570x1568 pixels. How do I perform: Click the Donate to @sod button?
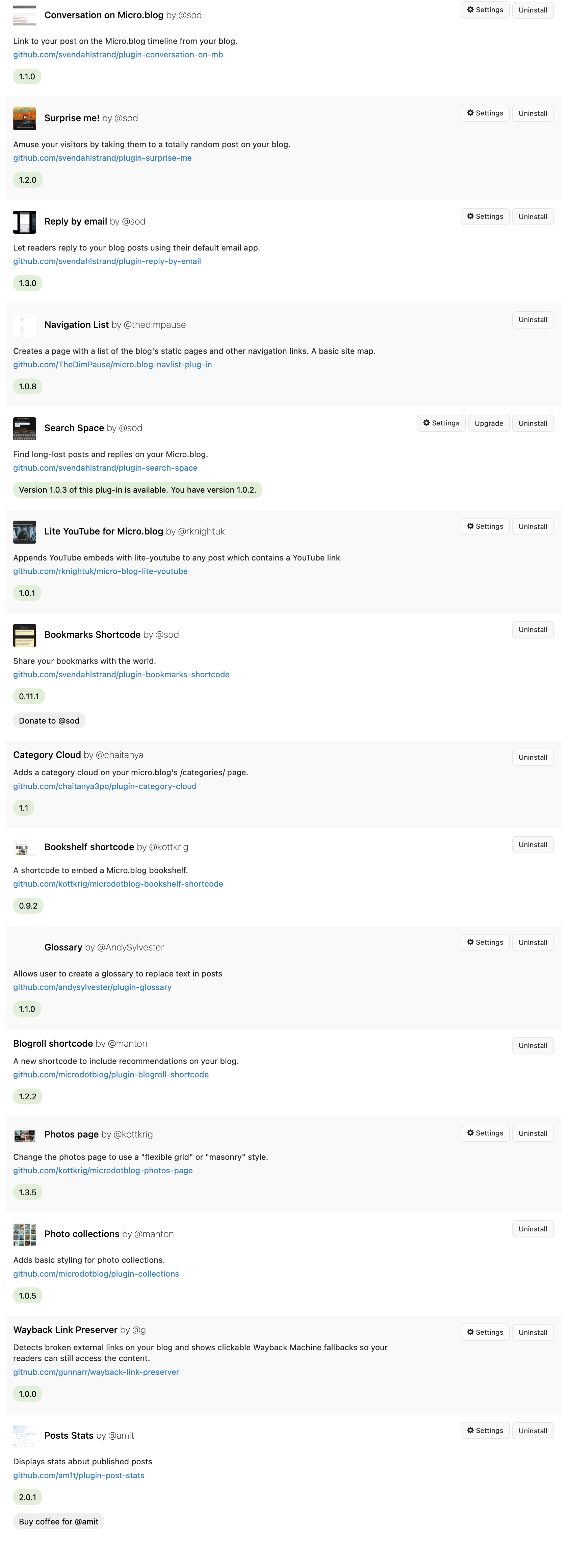(49, 721)
